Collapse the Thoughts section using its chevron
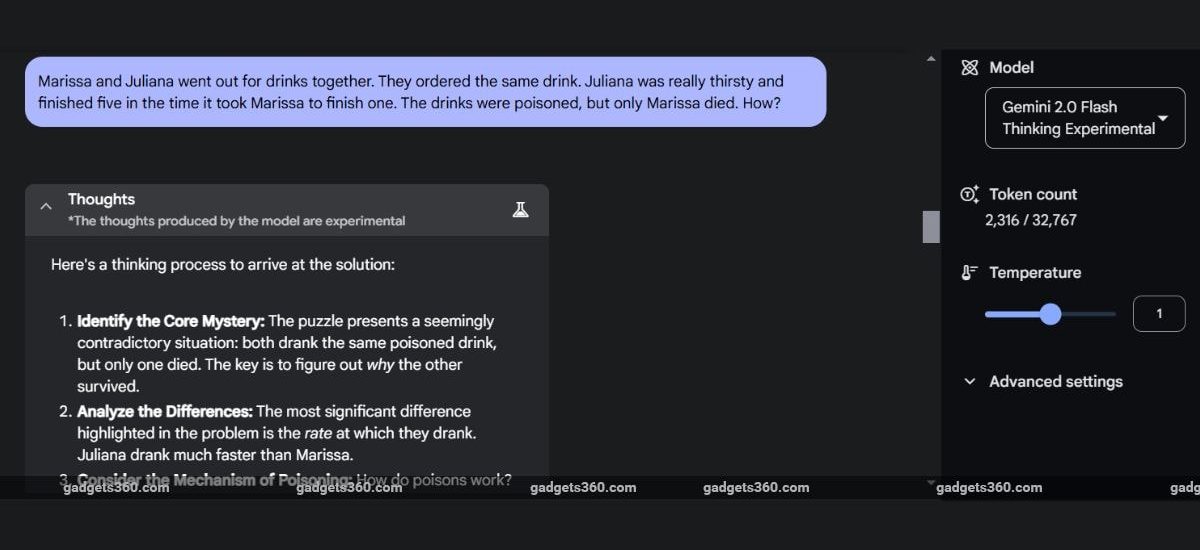1200x550 pixels. click(x=45, y=206)
